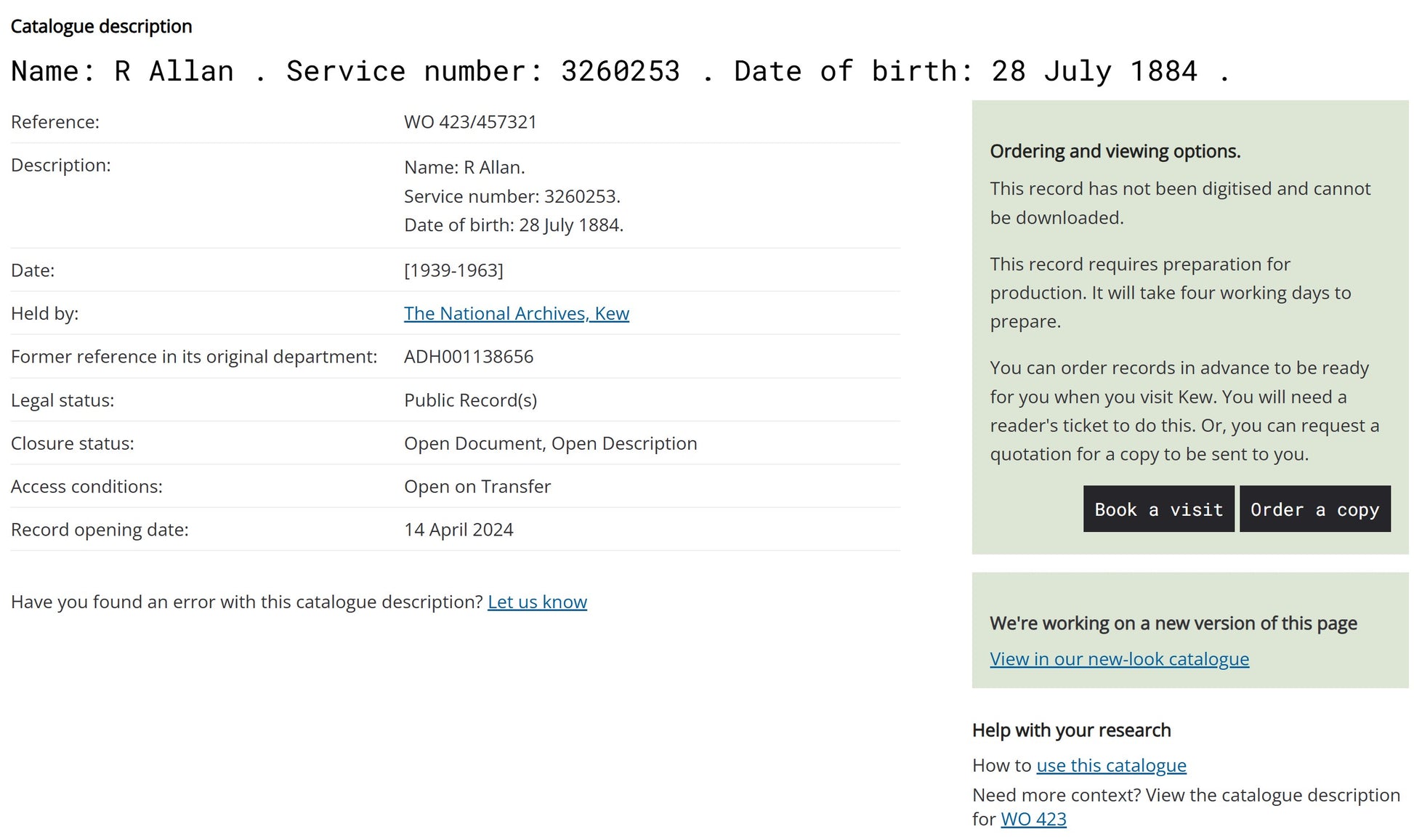The width and height of the screenshot is (1414, 840).
Task: Click the Open Document, Open Description text
Action: (550, 443)
